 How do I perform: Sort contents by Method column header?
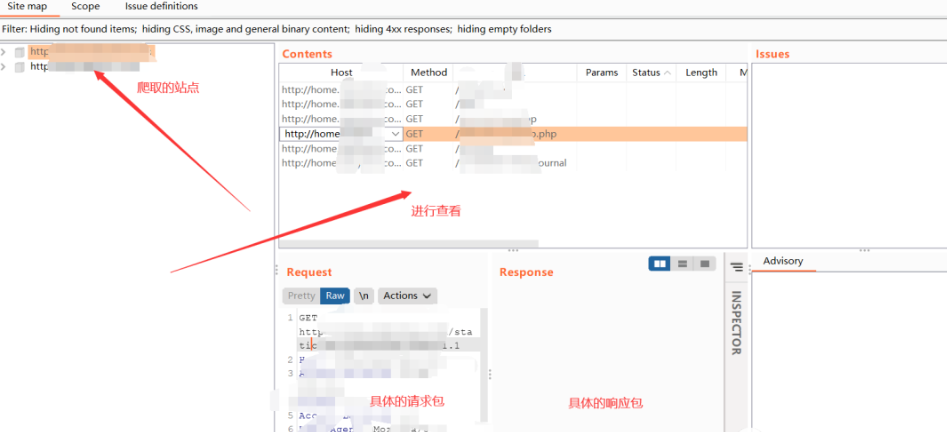(428, 73)
